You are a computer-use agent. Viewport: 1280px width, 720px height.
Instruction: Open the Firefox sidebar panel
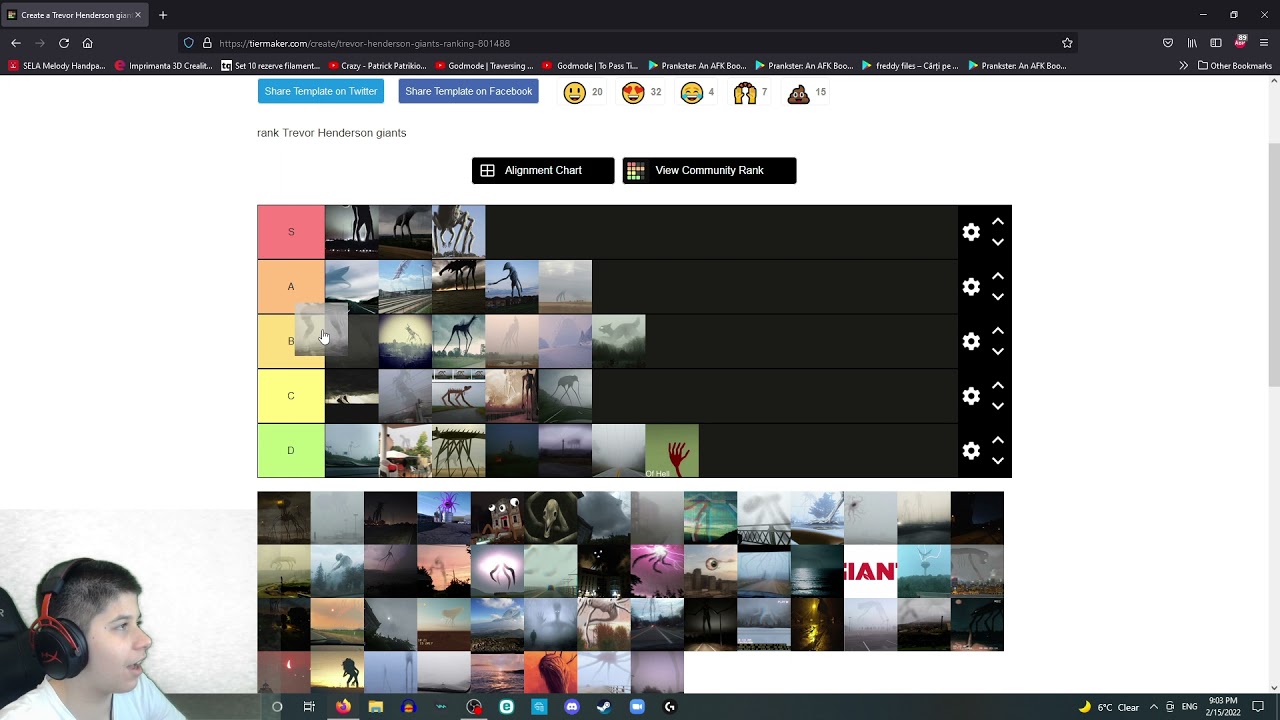click(1216, 43)
